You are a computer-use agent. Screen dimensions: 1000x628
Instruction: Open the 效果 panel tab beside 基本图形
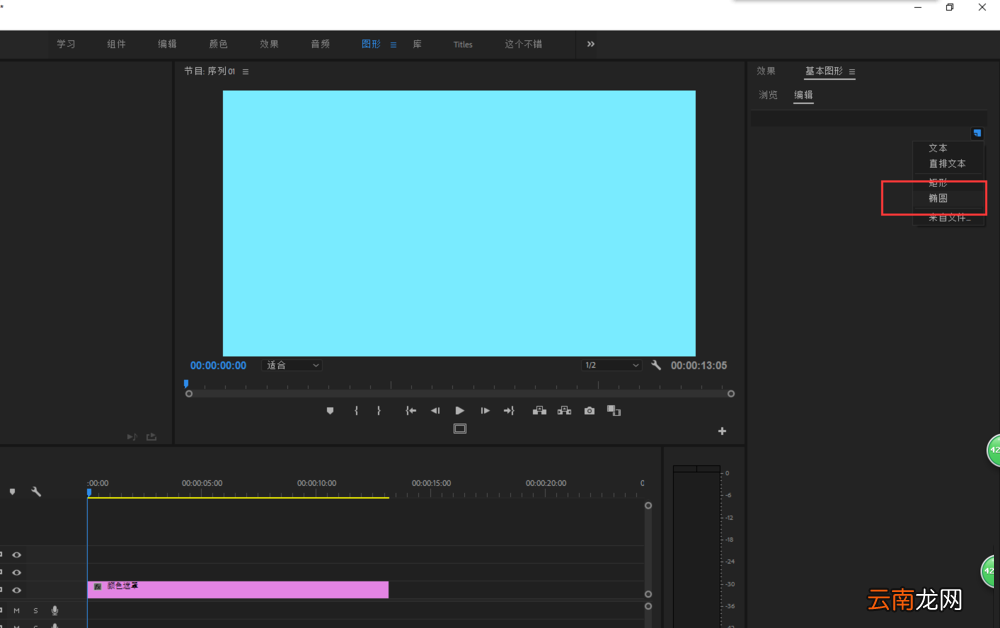(x=766, y=71)
